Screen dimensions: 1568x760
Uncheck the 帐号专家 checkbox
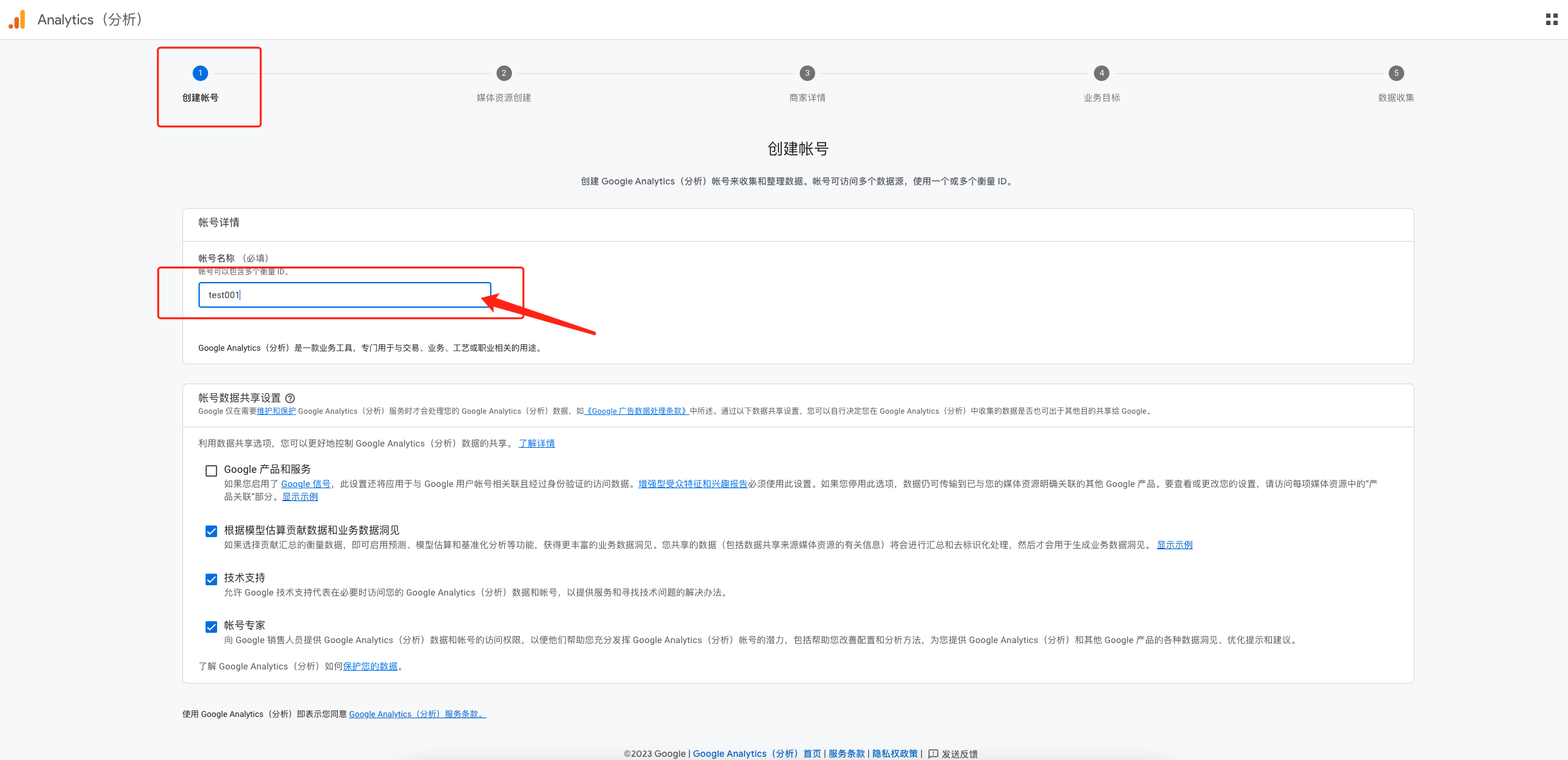(x=211, y=627)
